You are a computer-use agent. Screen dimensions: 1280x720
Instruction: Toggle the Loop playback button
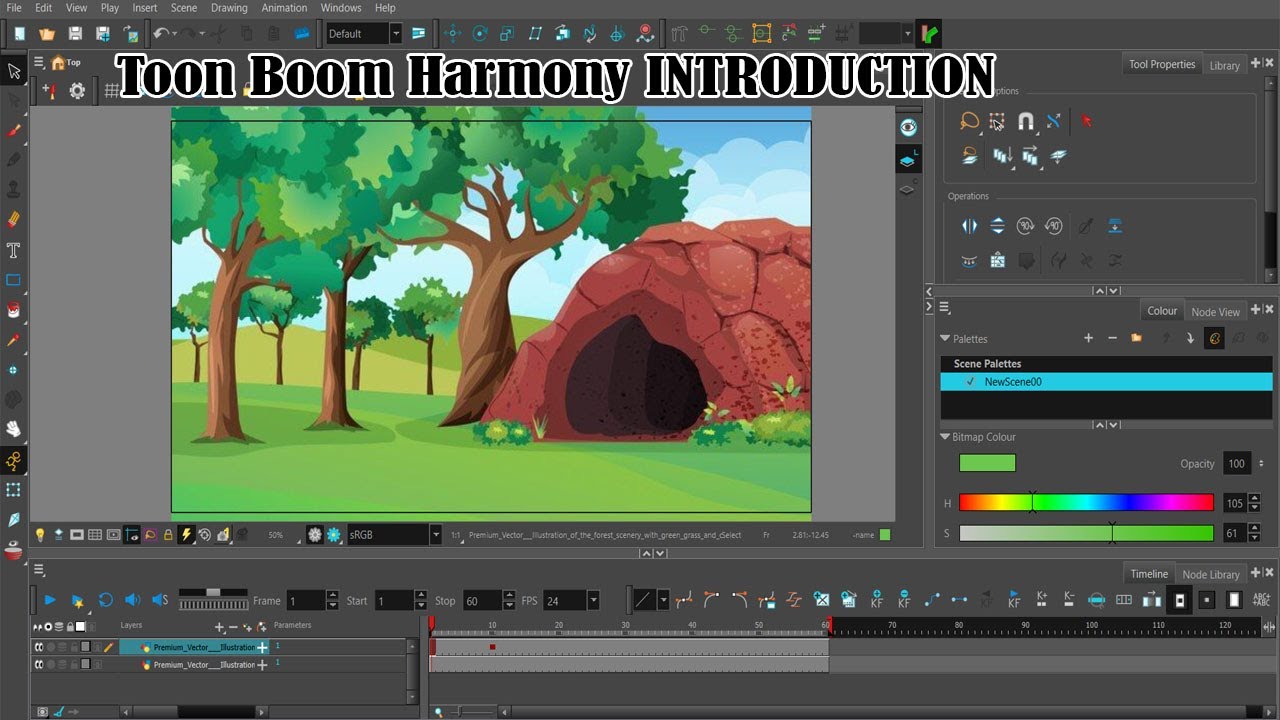click(104, 600)
